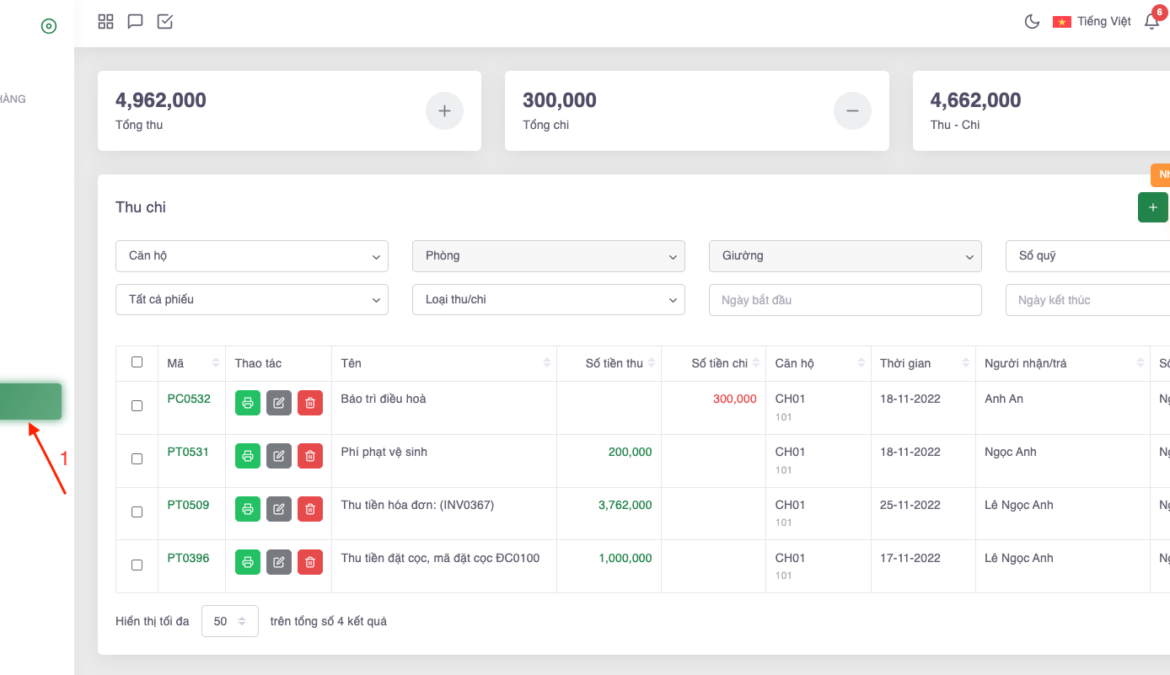The height and width of the screenshot is (675, 1170).
Task: Switch language via Tiếng Việt selector
Action: coord(1092,21)
